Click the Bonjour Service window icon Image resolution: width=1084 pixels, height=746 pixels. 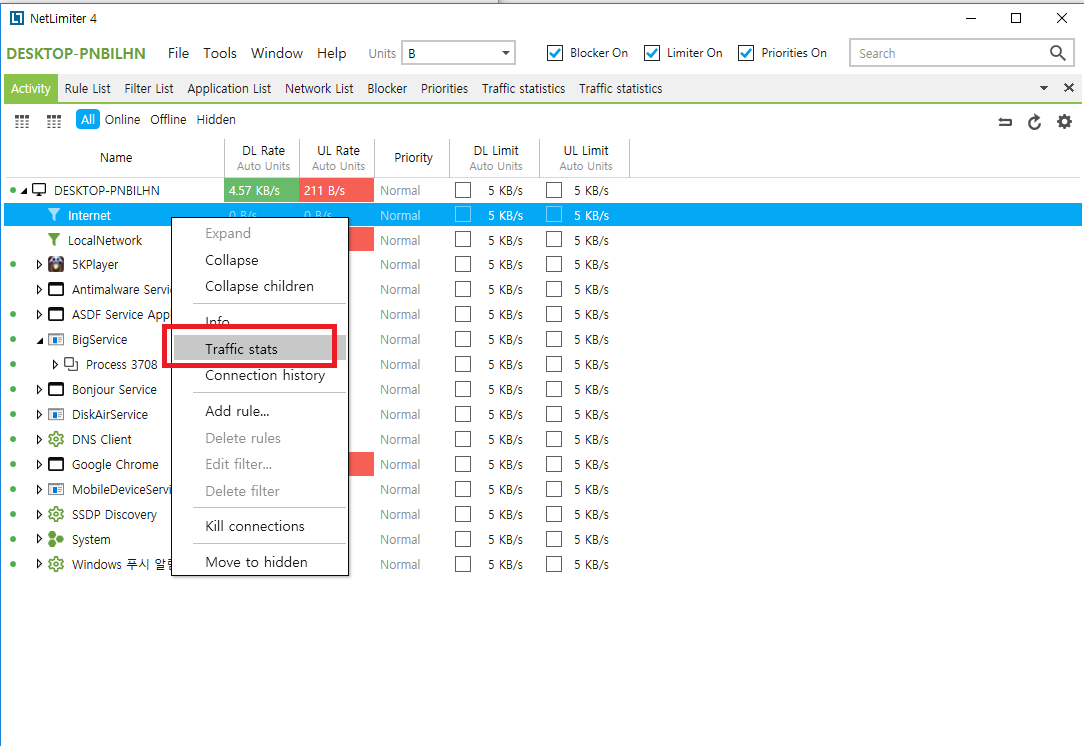(56, 389)
